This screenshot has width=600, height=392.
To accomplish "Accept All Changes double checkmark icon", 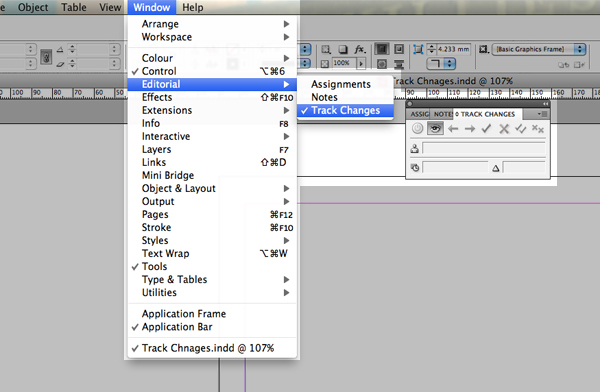I will [x=521, y=129].
